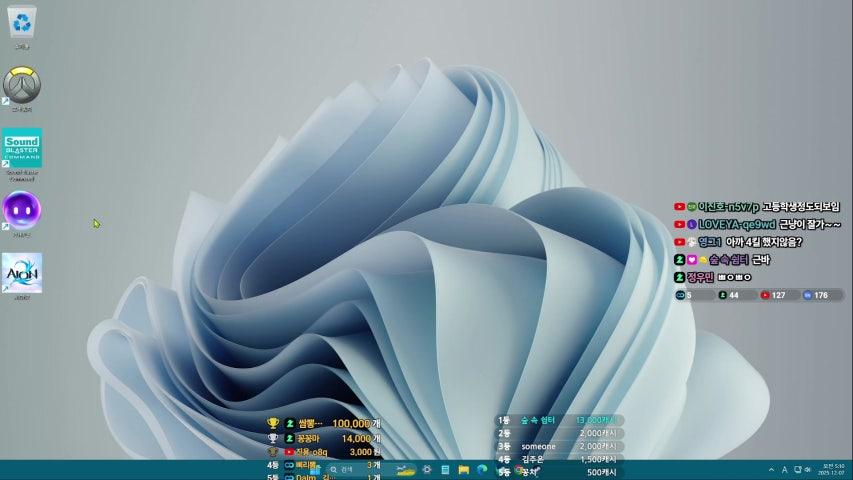Click the gold trophy icon for 100,000 donor
The width and height of the screenshot is (853, 480).
pos(273,423)
